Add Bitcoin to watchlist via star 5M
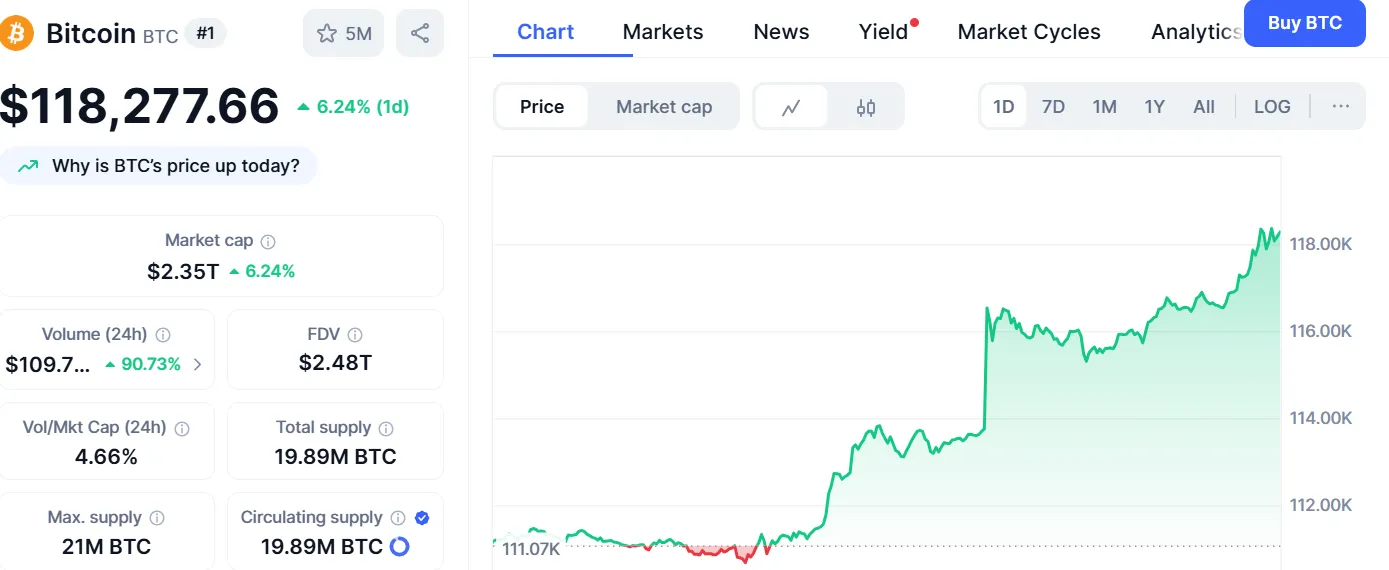The height and width of the screenshot is (570, 1389). pos(344,34)
